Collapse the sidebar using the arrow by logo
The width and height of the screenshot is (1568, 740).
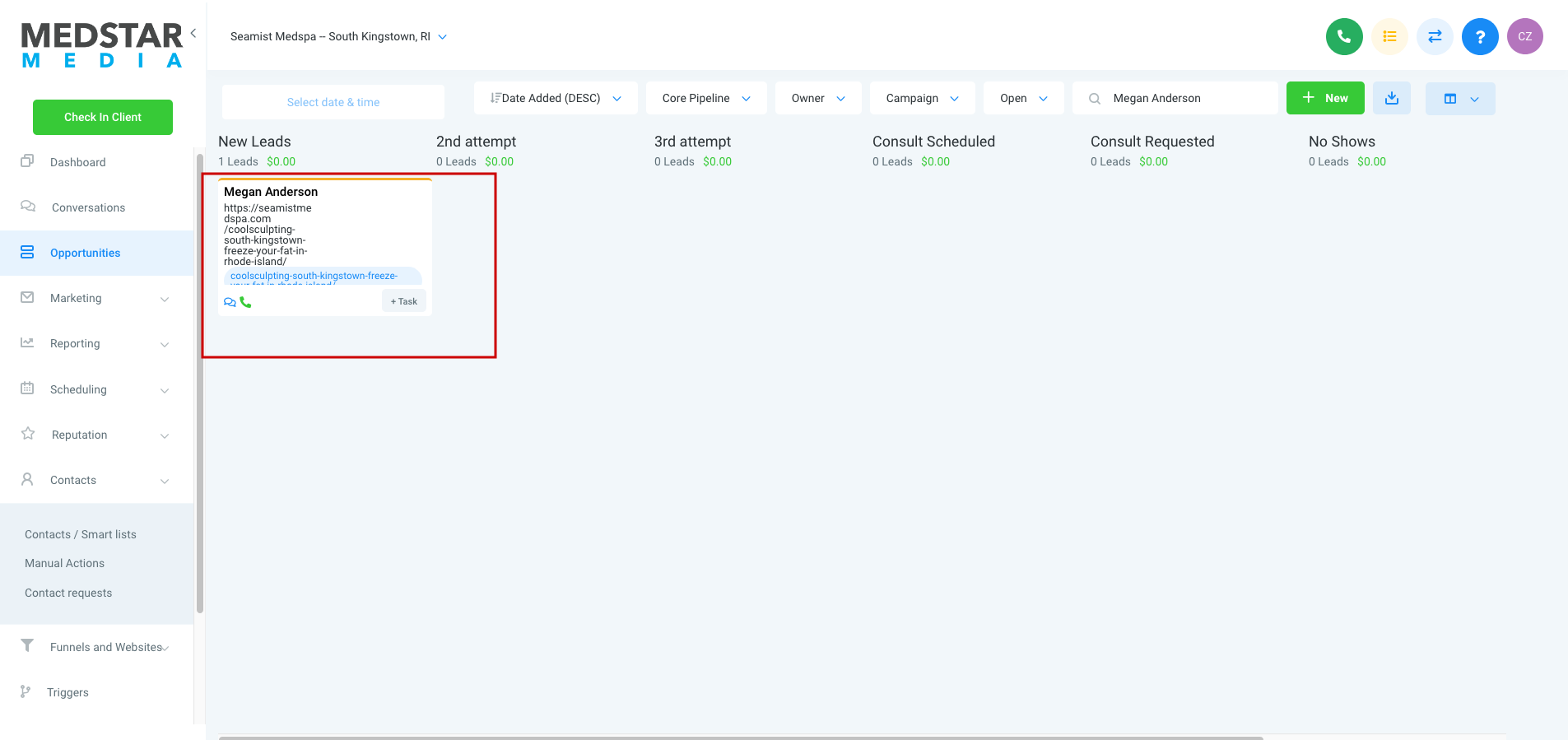(x=193, y=33)
